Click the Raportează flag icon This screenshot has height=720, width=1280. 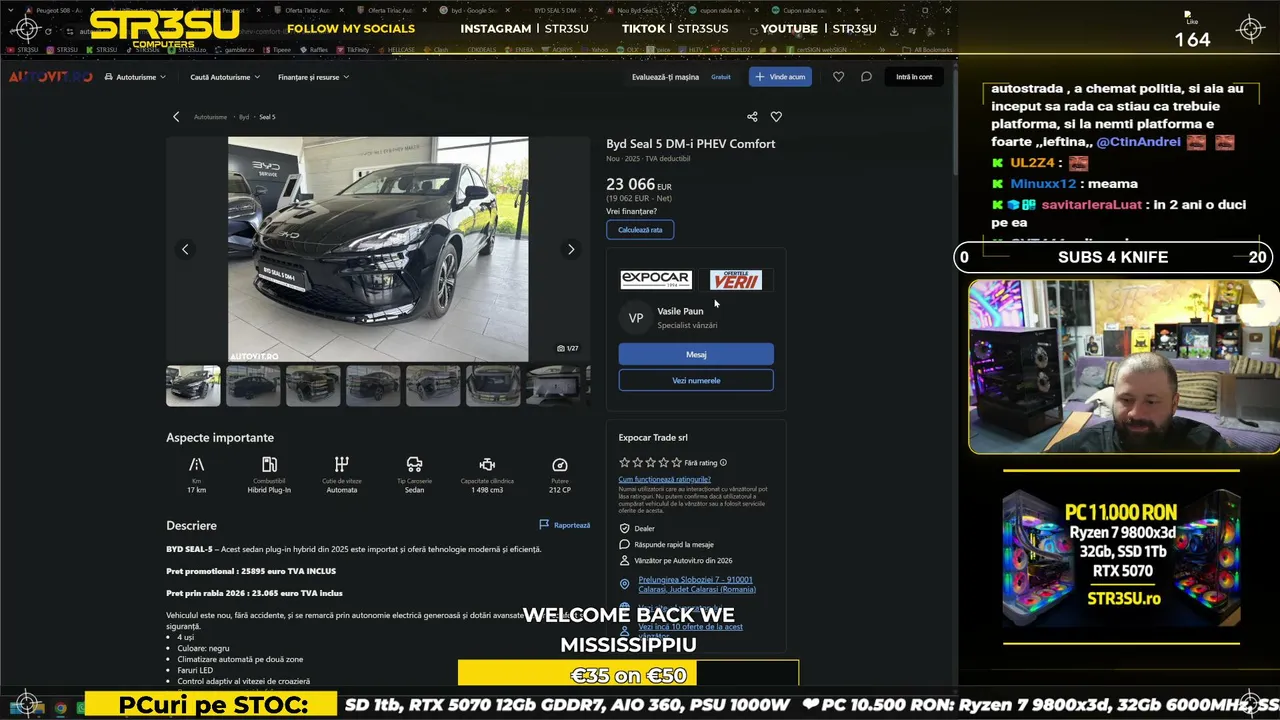(544, 525)
